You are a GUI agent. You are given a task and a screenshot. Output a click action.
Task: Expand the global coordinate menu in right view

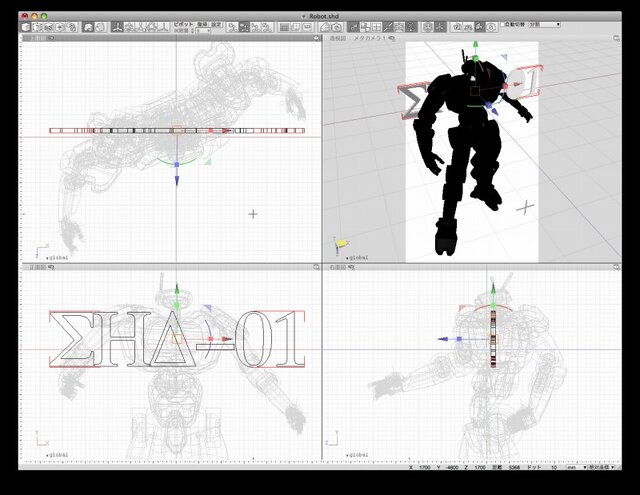click(357, 455)
